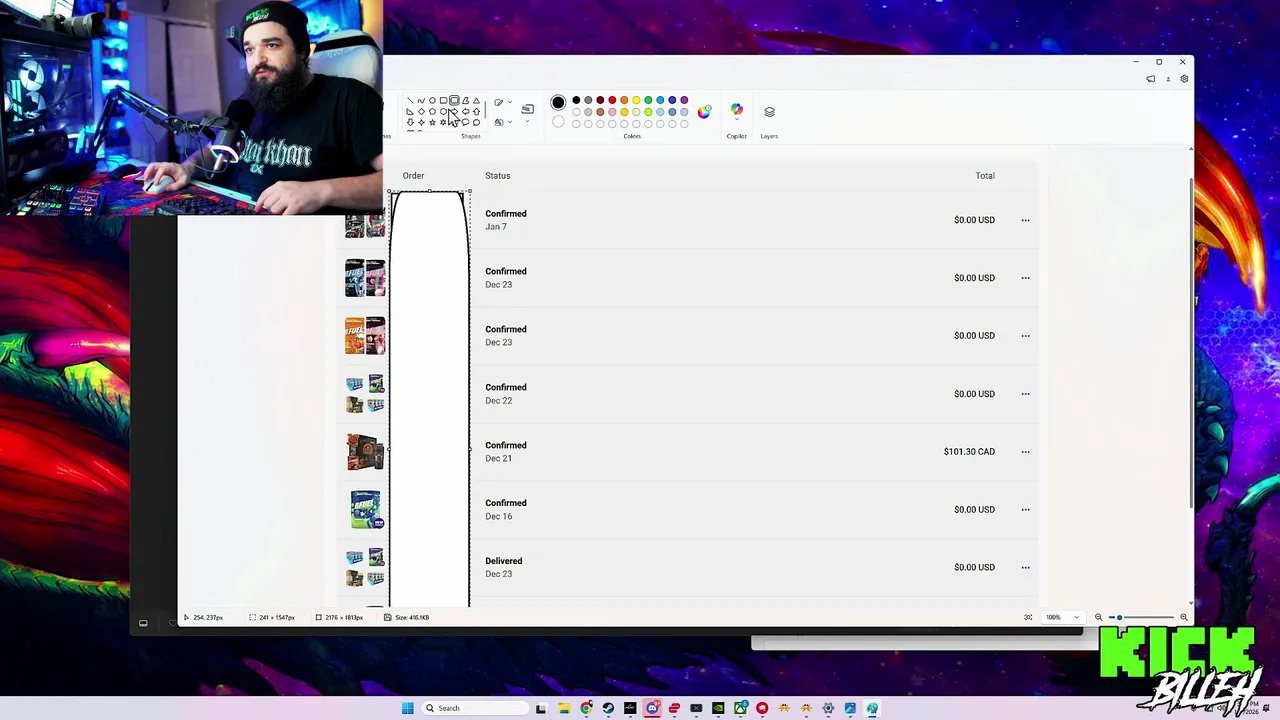Screen dimensions: 1280x720
Task: Pick the purple color swatch
Action: 684,100
